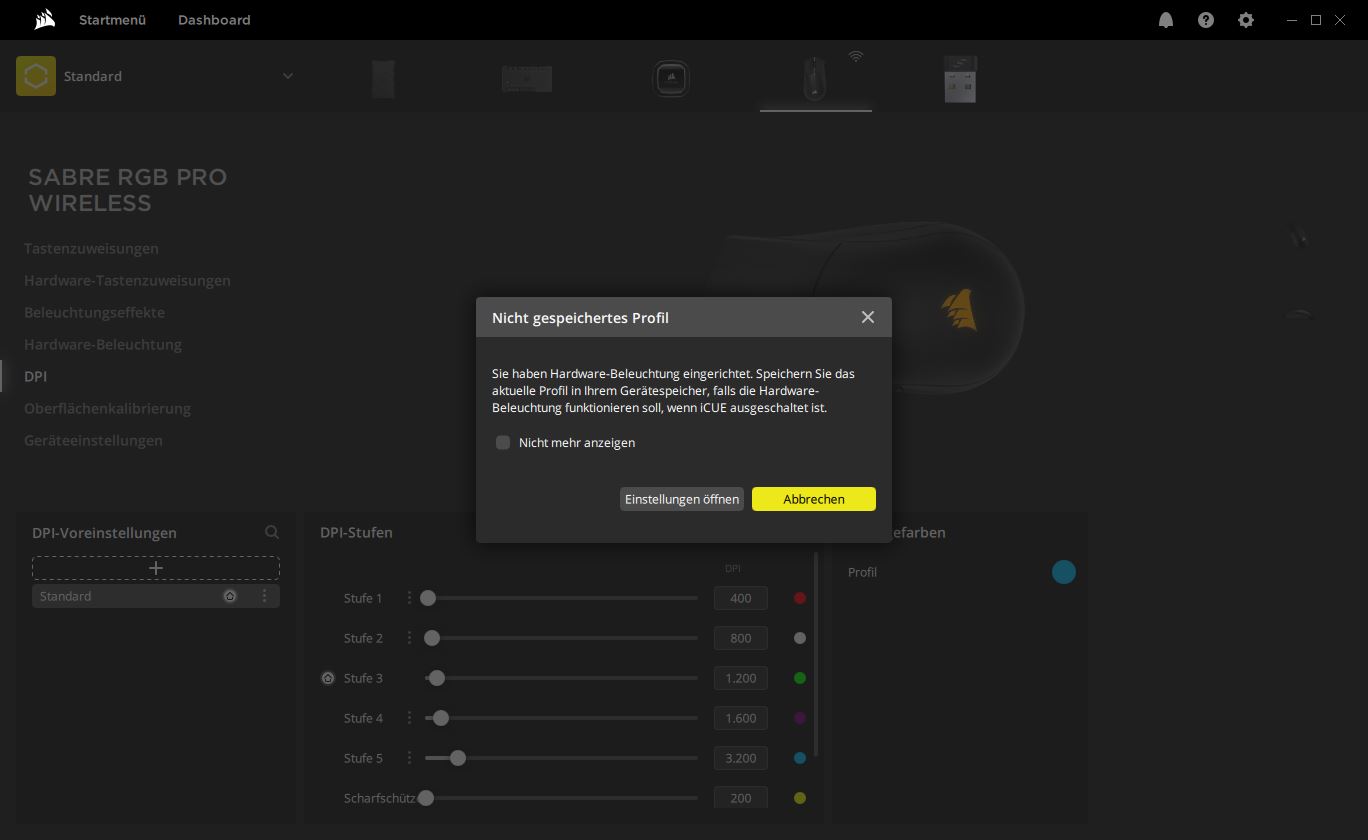Open Oberflächenkalibrierung section
Screen dimensions: 1368x840
pyautogui.click(x=107, y=408)
